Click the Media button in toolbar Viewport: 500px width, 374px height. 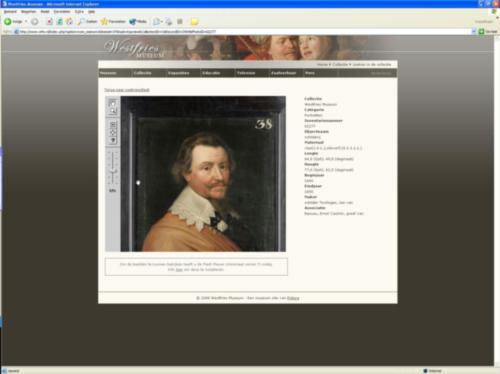(x=138, y=21)
